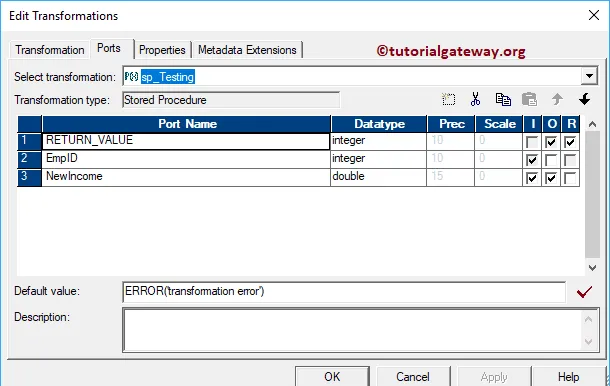Click the paste port icon

tap(529, 100)
